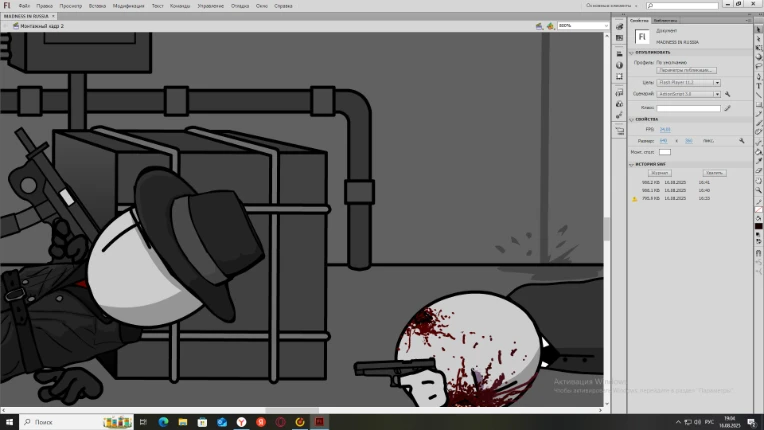This screenshot has height=430, width=764.
Task: Open the Align panel icon in dock
Action: pyautogui.click(x=619, y=54)
